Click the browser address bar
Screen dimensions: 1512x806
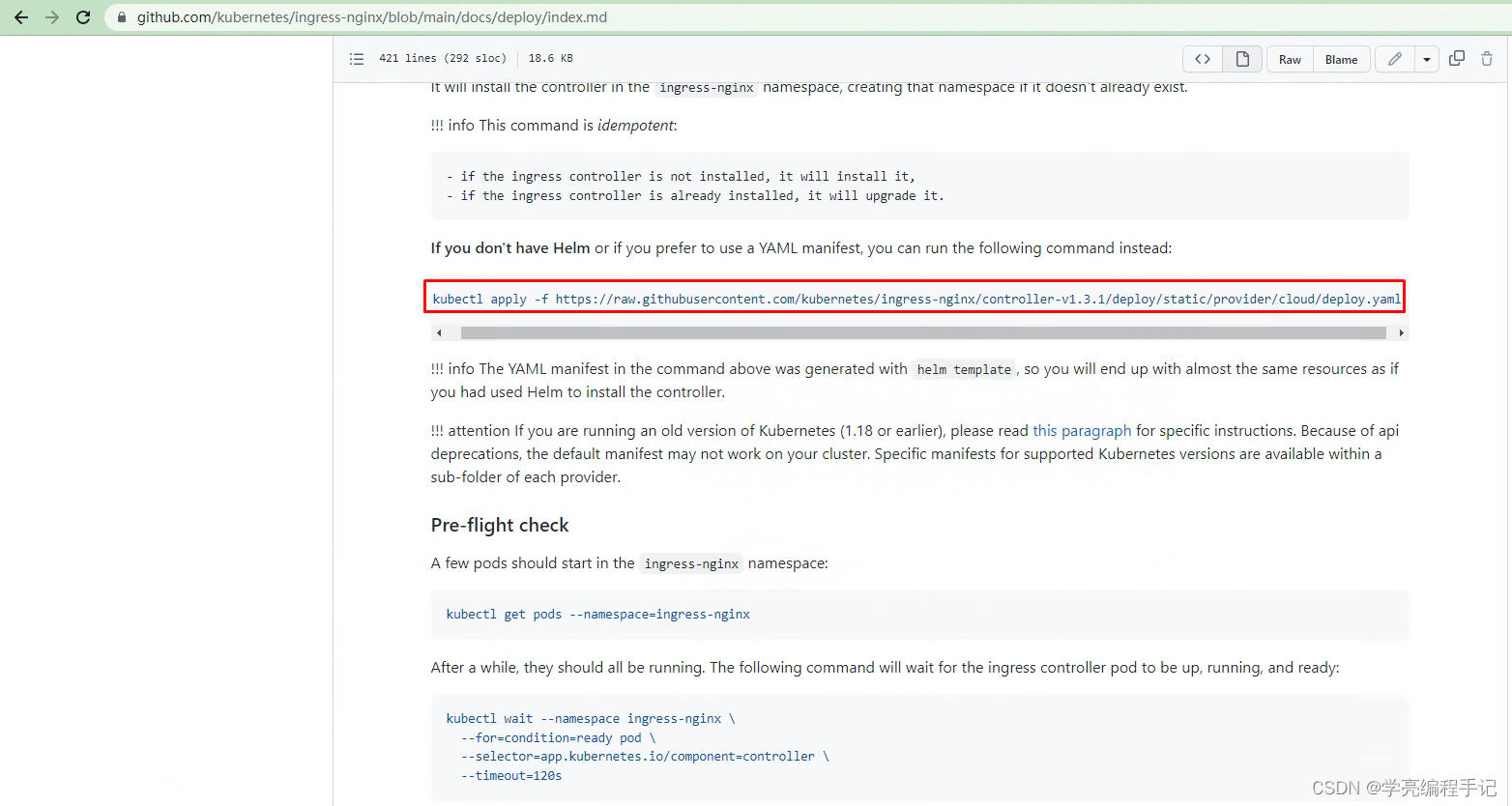pos(387,16)
